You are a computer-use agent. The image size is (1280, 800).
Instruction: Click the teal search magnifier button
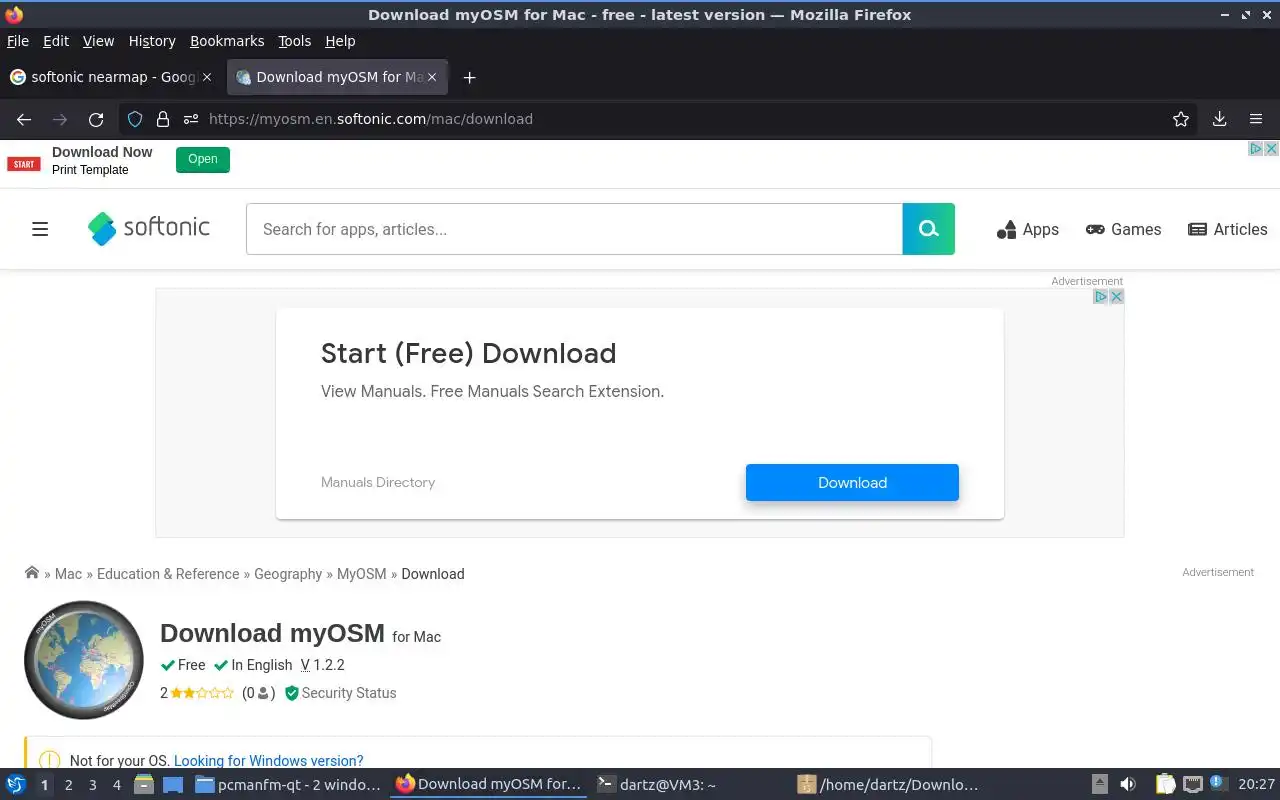point(929,229)
